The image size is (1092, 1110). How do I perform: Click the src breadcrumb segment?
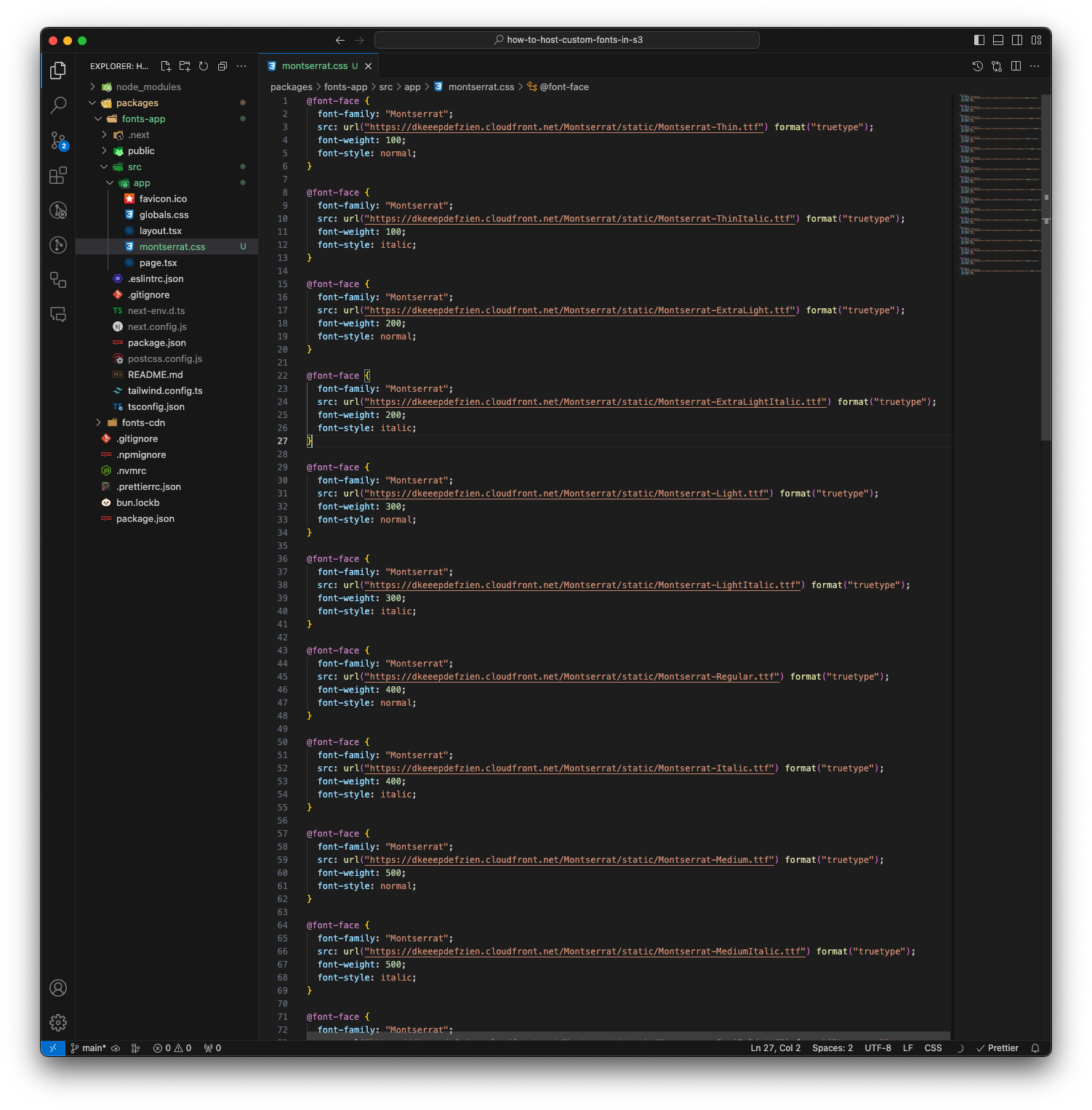tap(385, 87)
